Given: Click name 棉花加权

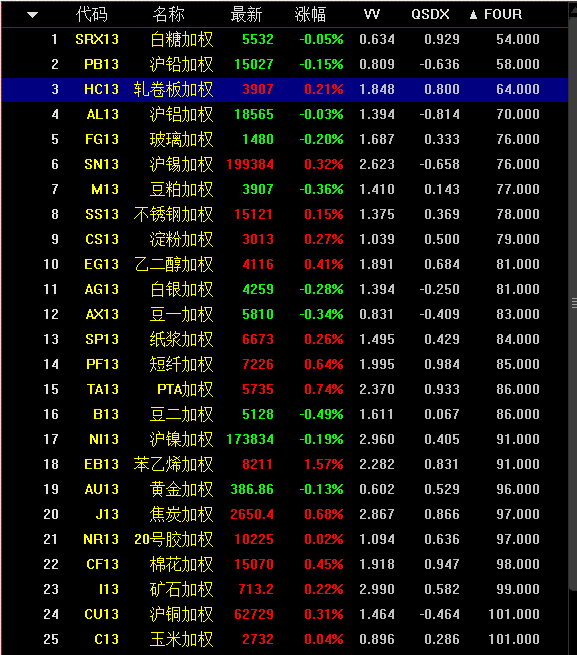Looking at the screenshot, I should point(181,564).
